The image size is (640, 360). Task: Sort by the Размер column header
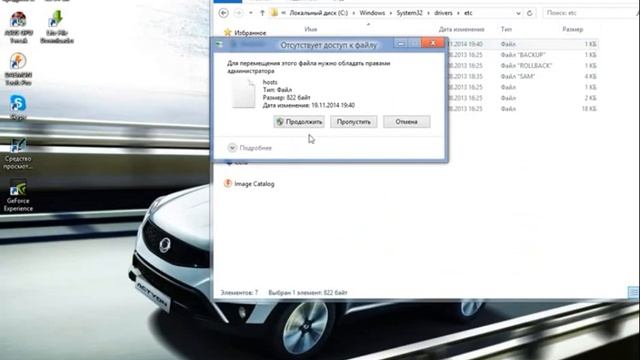click(573, 29)
